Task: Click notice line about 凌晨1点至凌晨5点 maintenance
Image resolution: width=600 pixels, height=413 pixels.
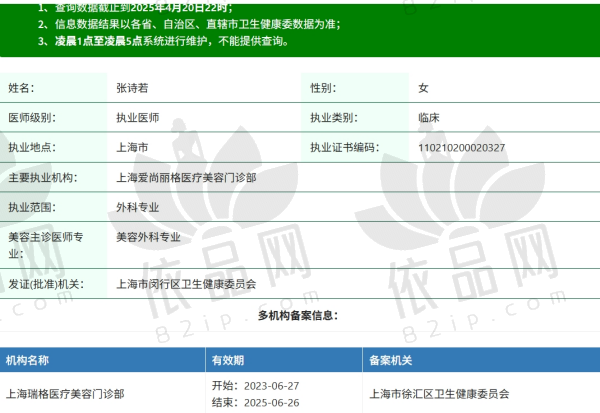Action: pyautogui.click(x=163, y=41)
